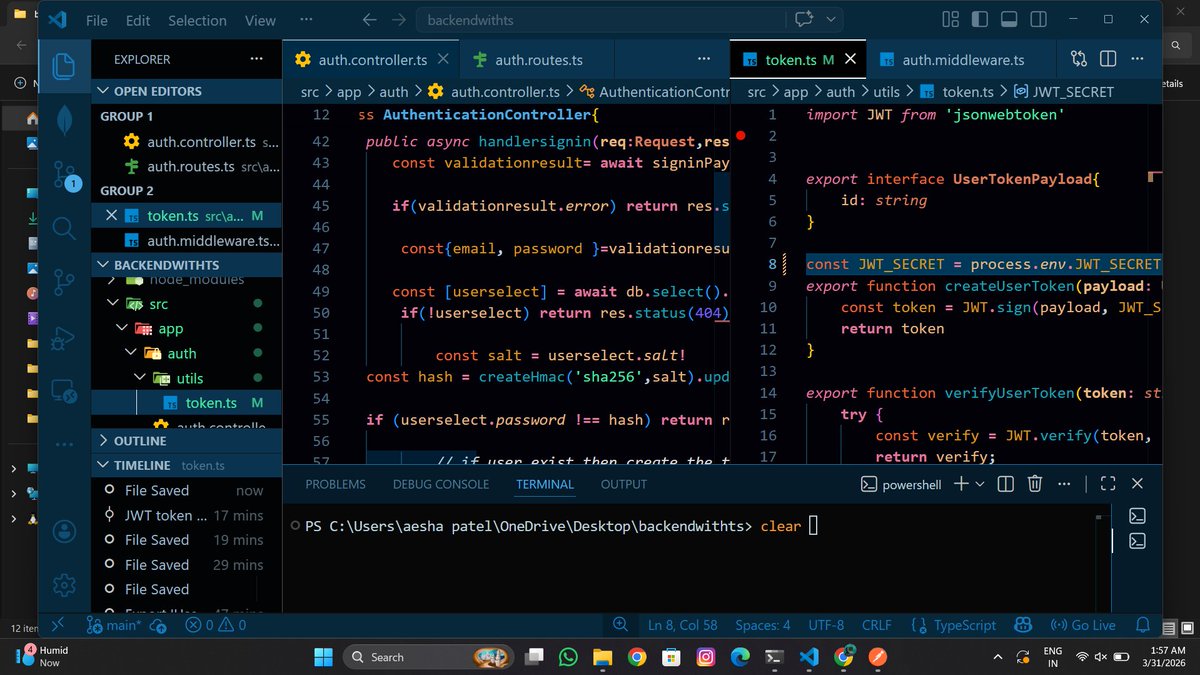Image resolution: width=1200 pixels, height=675 pixels.
Task: Open Visual Studio Code from Windows taskbar
Action: click(x=808, y=657)
